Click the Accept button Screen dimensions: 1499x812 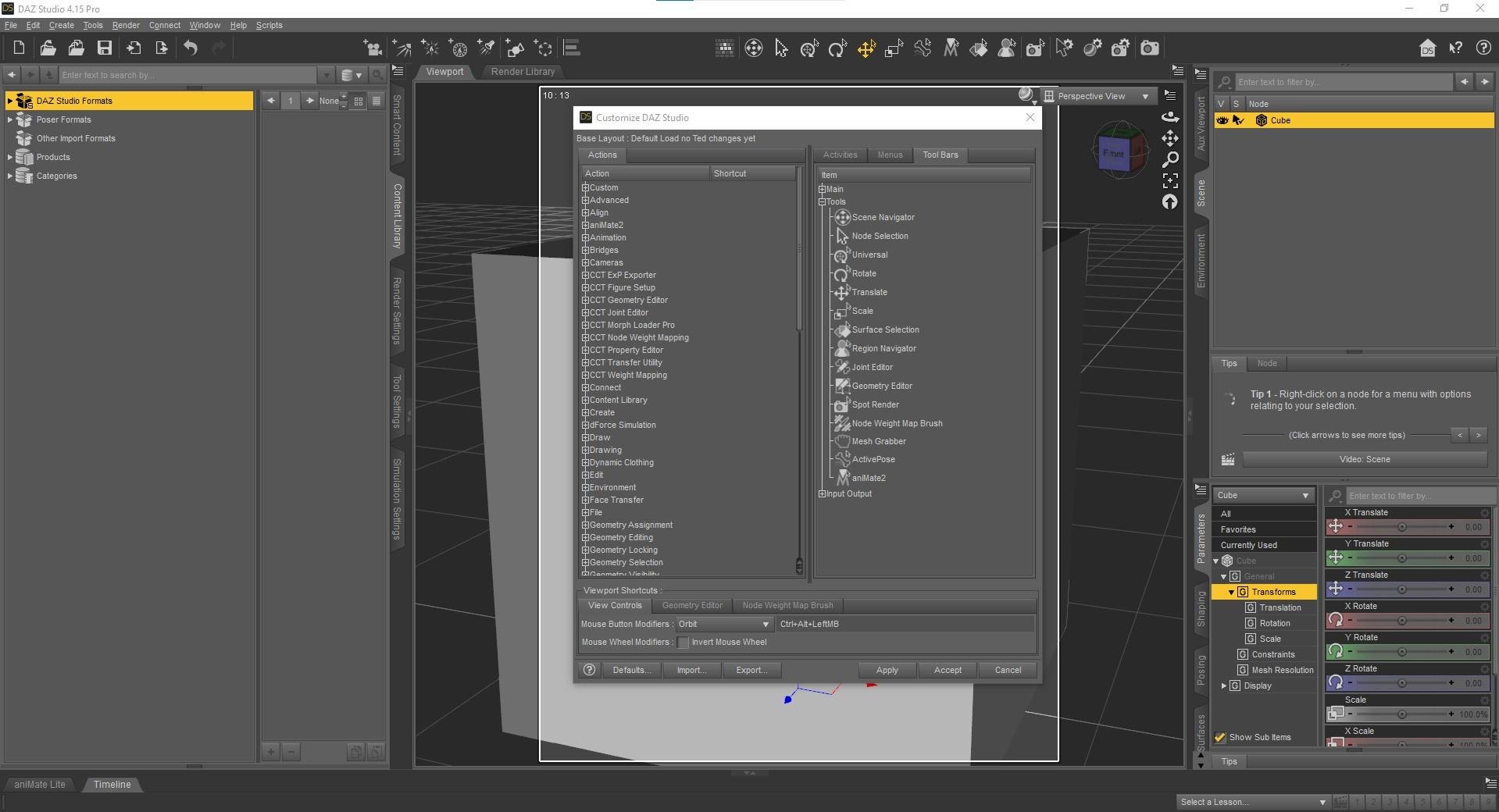pyautogui.click(x=948, y=671)
